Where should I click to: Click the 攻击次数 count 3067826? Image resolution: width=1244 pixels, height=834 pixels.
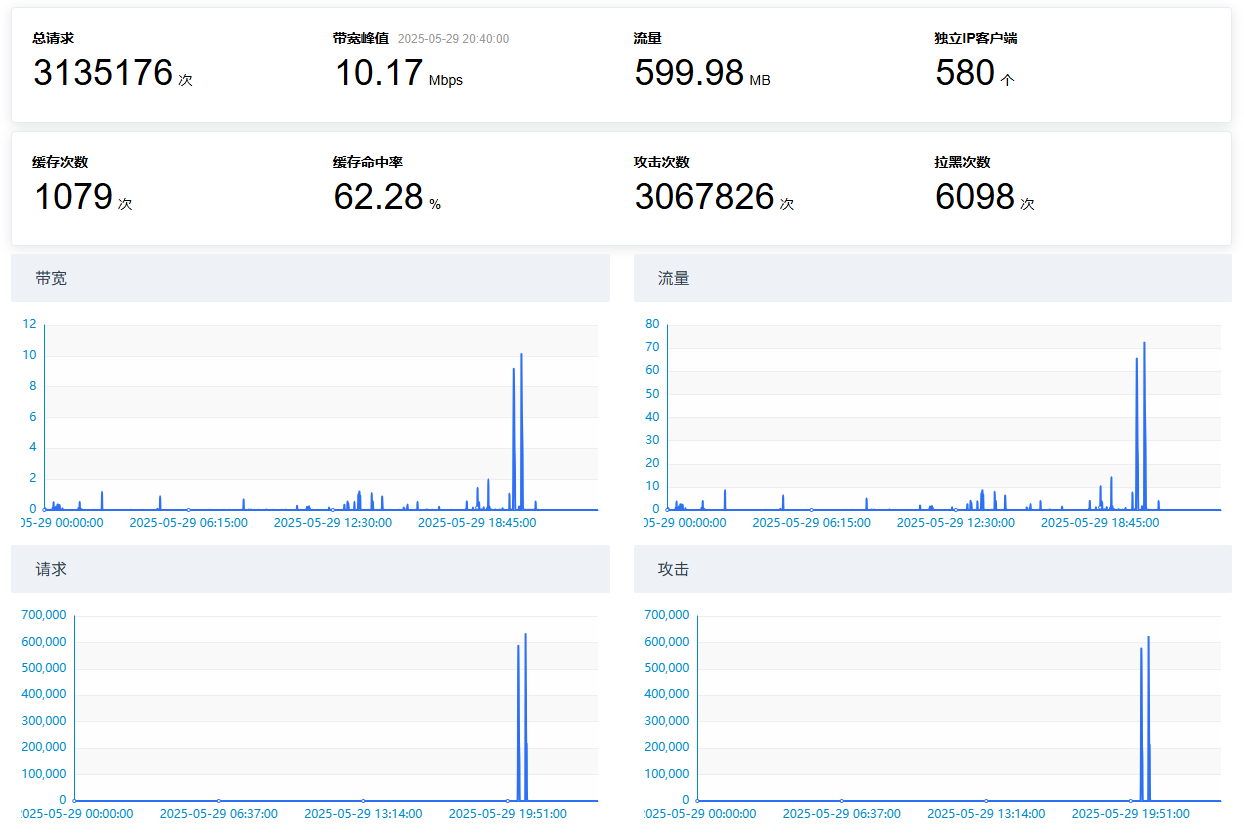[x=704, y=197]
